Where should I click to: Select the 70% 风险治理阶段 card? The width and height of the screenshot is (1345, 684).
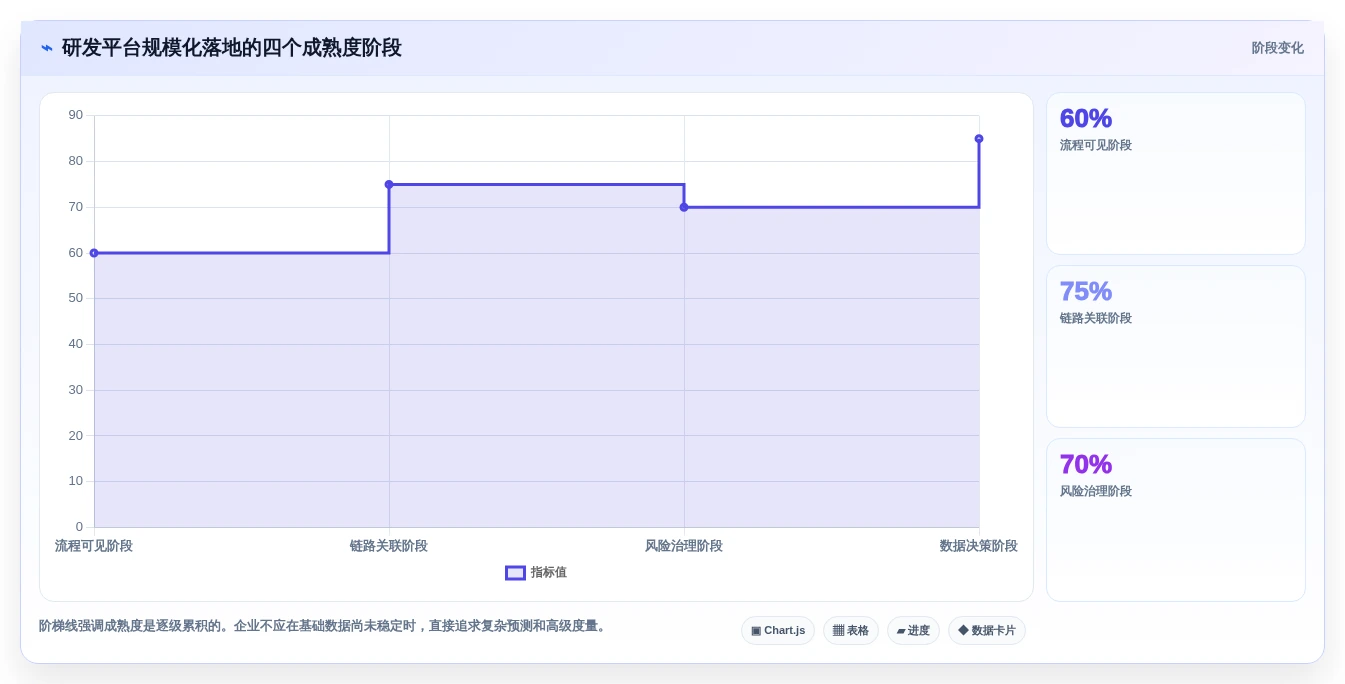point(1176,520)
